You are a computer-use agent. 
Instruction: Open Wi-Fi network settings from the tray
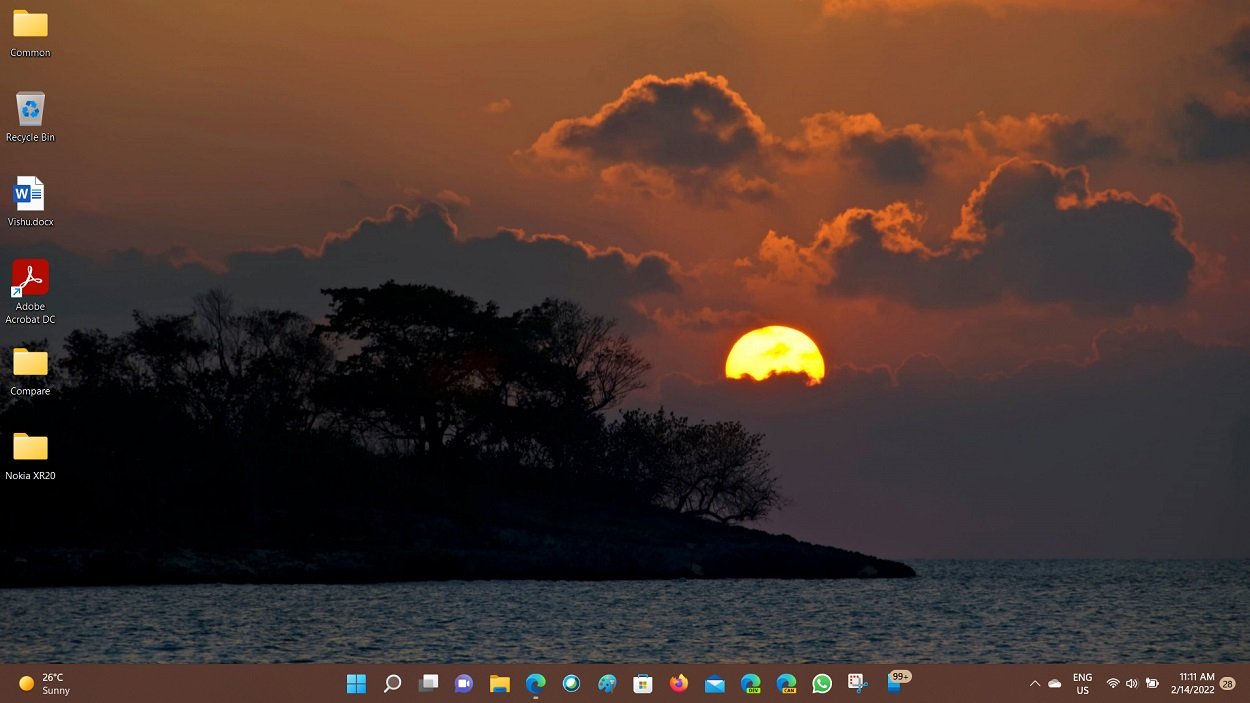coord(1112,684)
